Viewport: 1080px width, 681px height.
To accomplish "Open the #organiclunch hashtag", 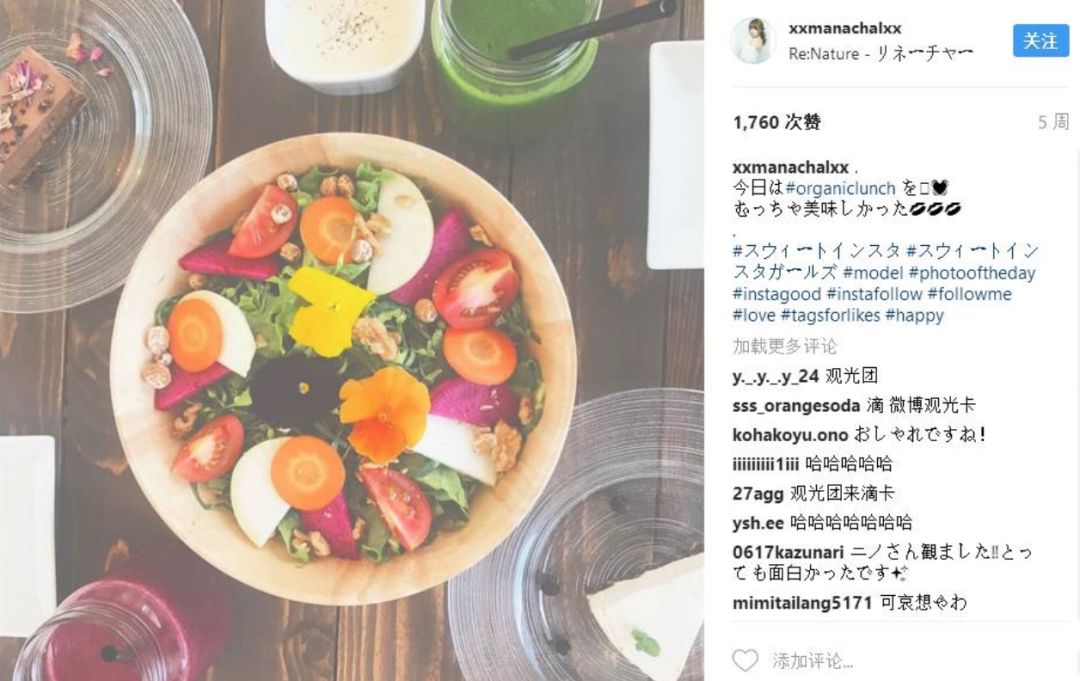I will (x=840, y=188).
